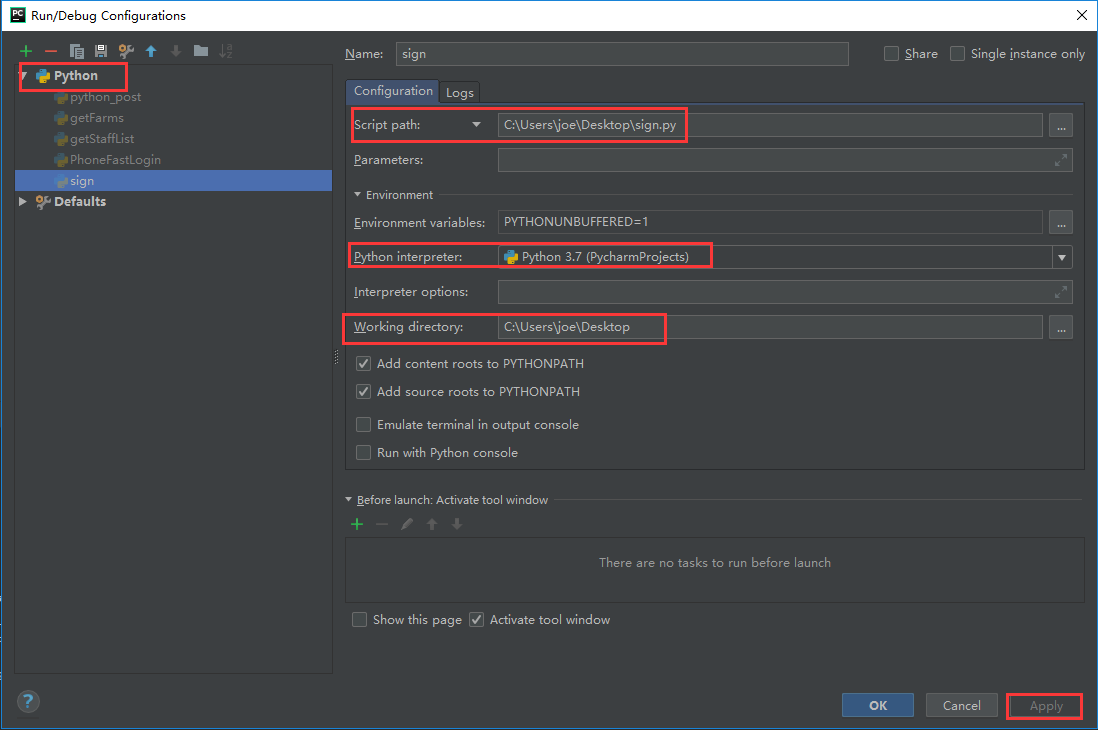
Task: Select the sign configuration
Action: point(173,181)
